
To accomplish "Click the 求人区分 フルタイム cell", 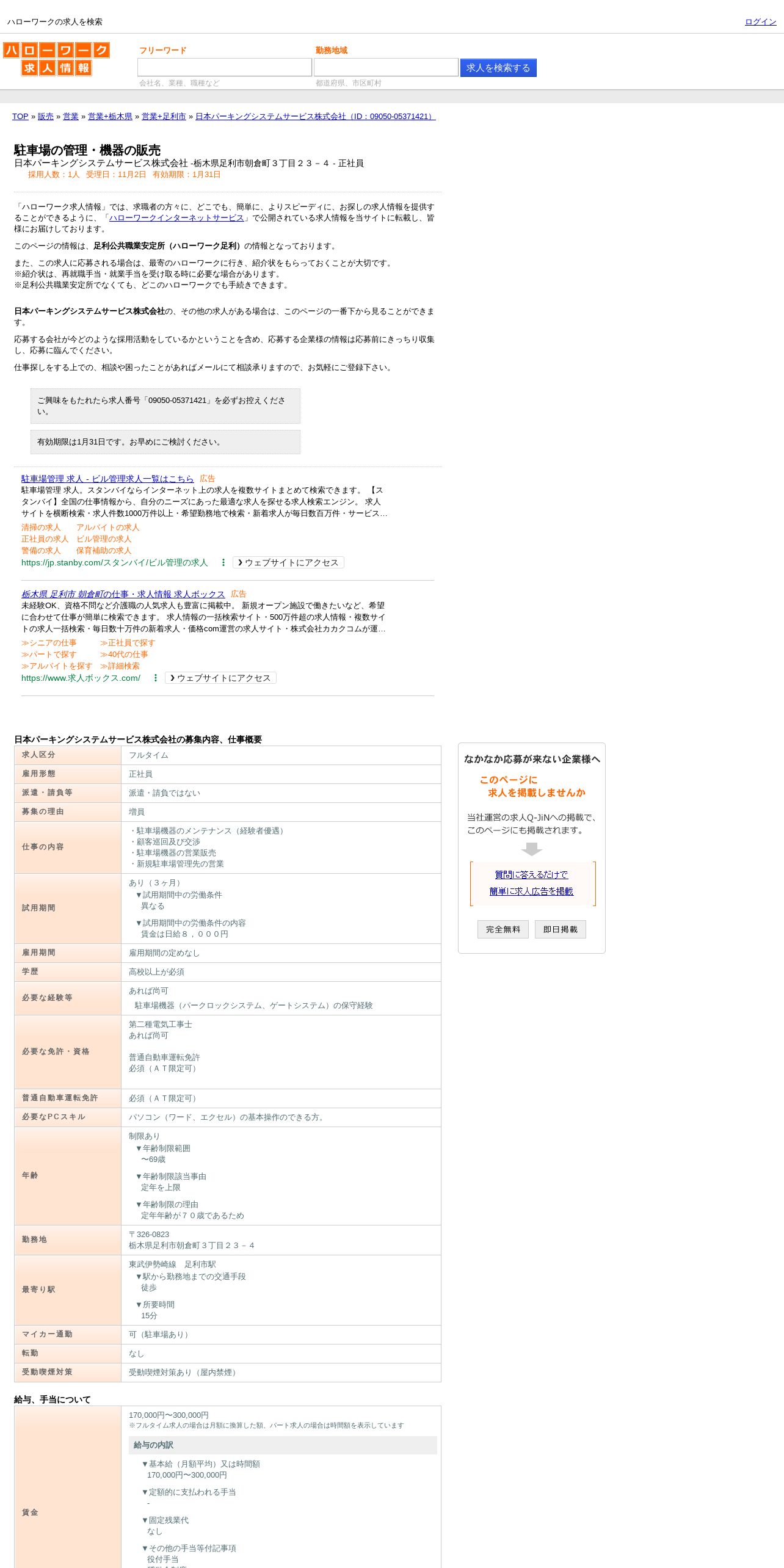I will click(281, 755).
